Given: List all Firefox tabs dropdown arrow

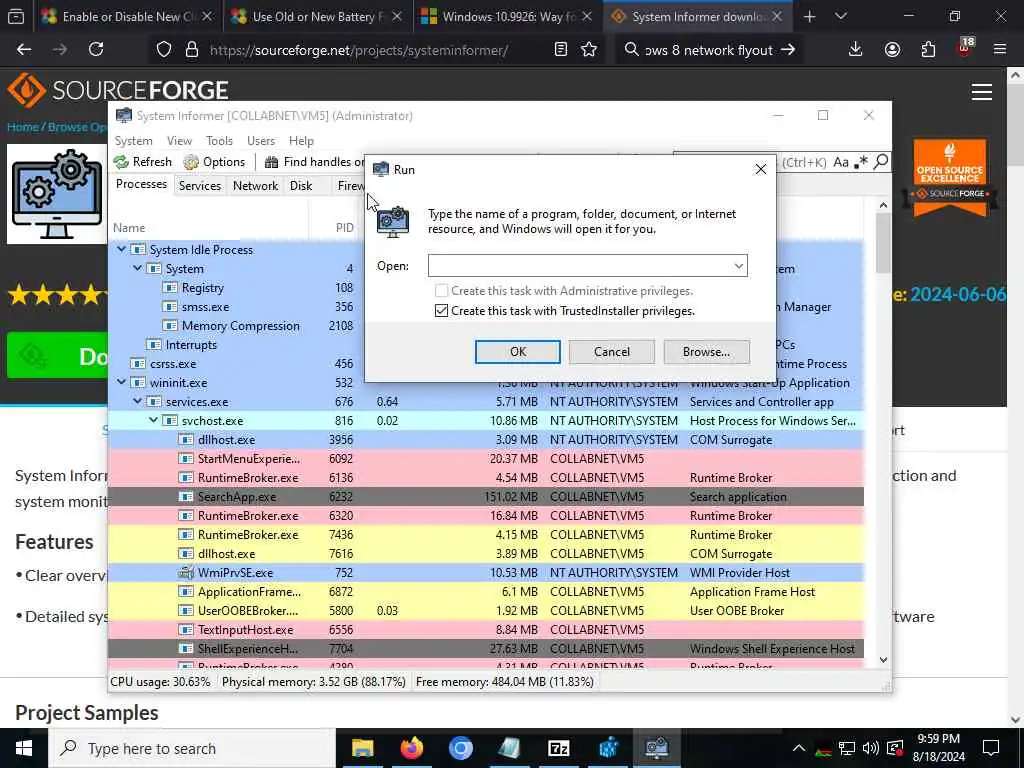Looking at the screenshot, I should (x=841, y=16).
